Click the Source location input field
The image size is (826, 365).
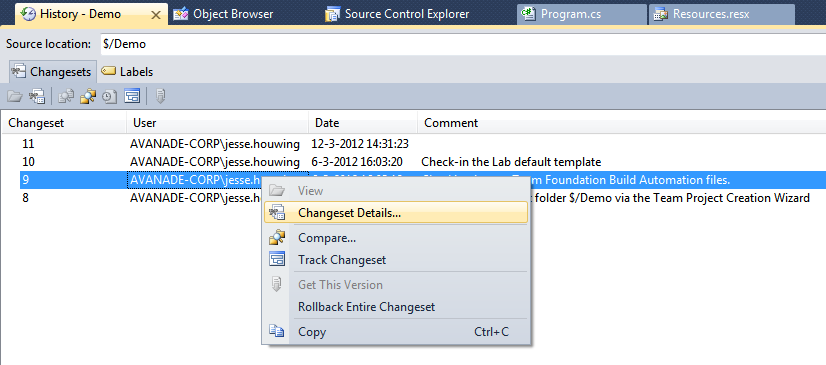pyautogui.click(x=463, y=44)
